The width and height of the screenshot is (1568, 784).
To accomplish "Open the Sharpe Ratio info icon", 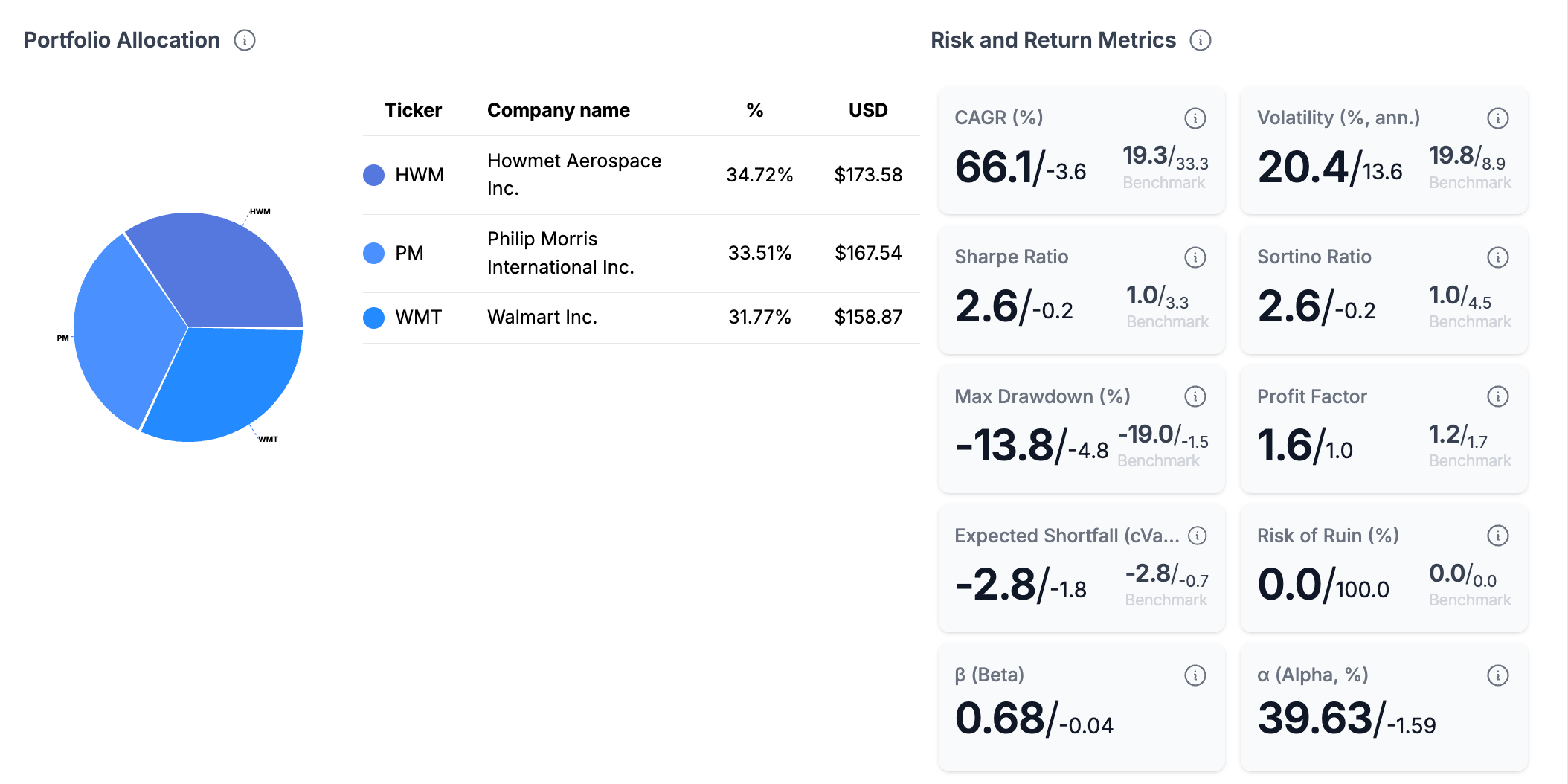I will pos(1195,257).
